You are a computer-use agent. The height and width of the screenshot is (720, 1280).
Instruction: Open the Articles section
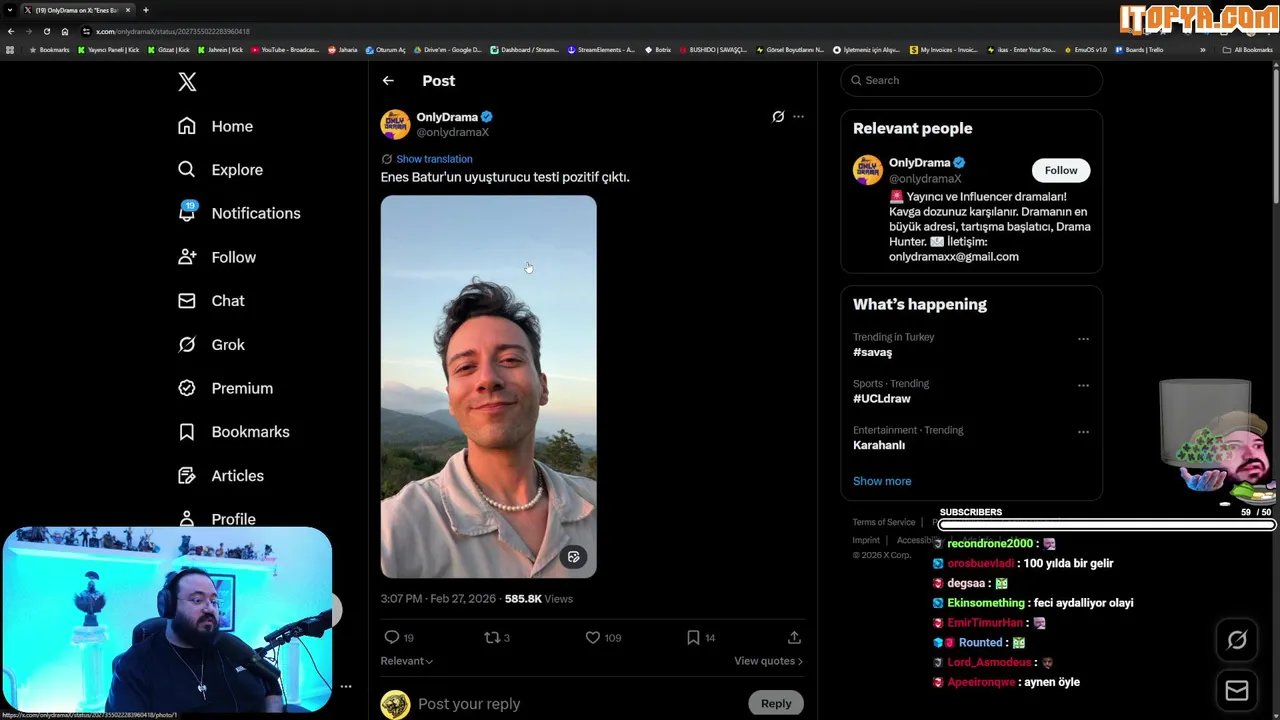click(220, 476)
